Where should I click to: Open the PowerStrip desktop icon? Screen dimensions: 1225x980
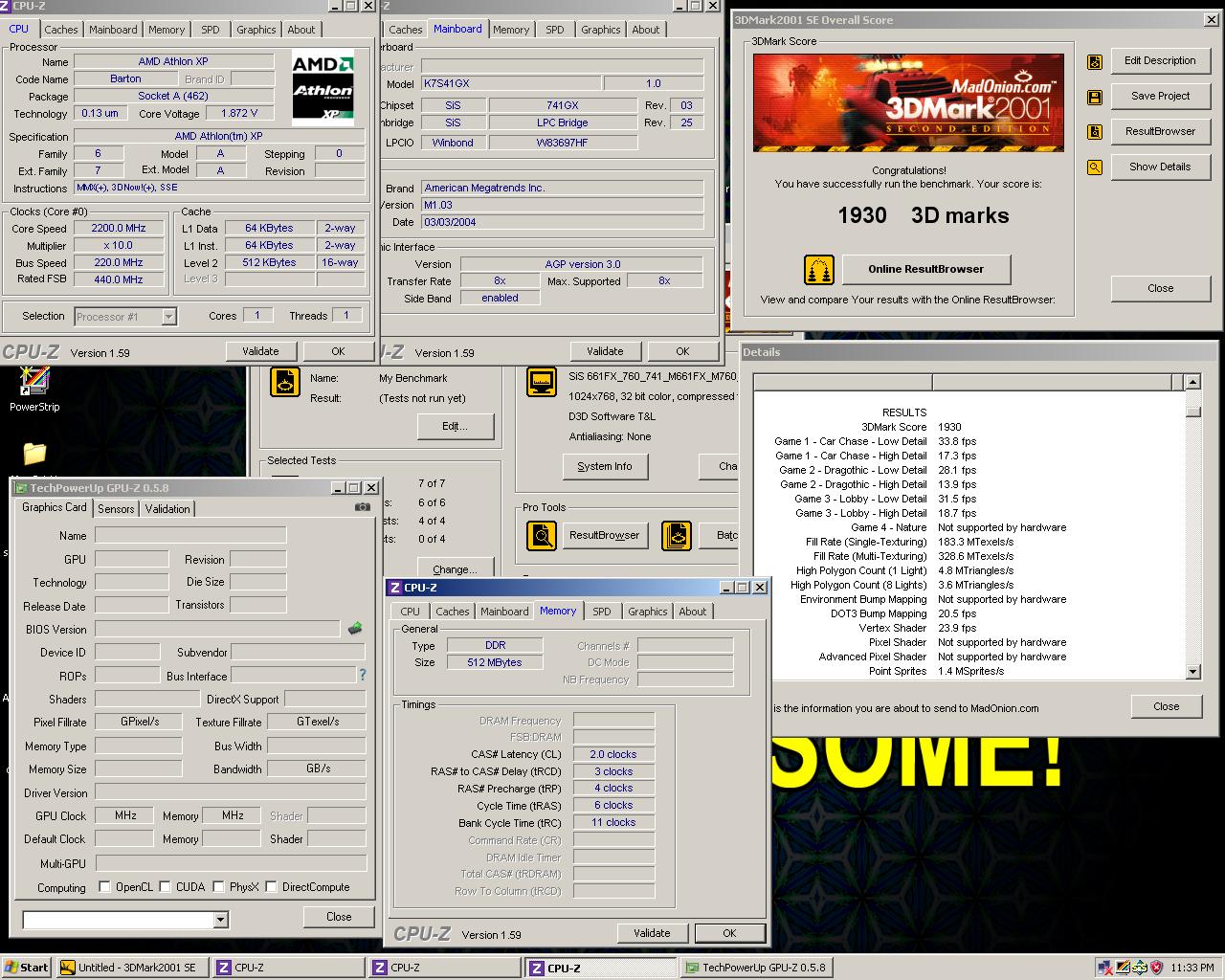click(34, 390)
